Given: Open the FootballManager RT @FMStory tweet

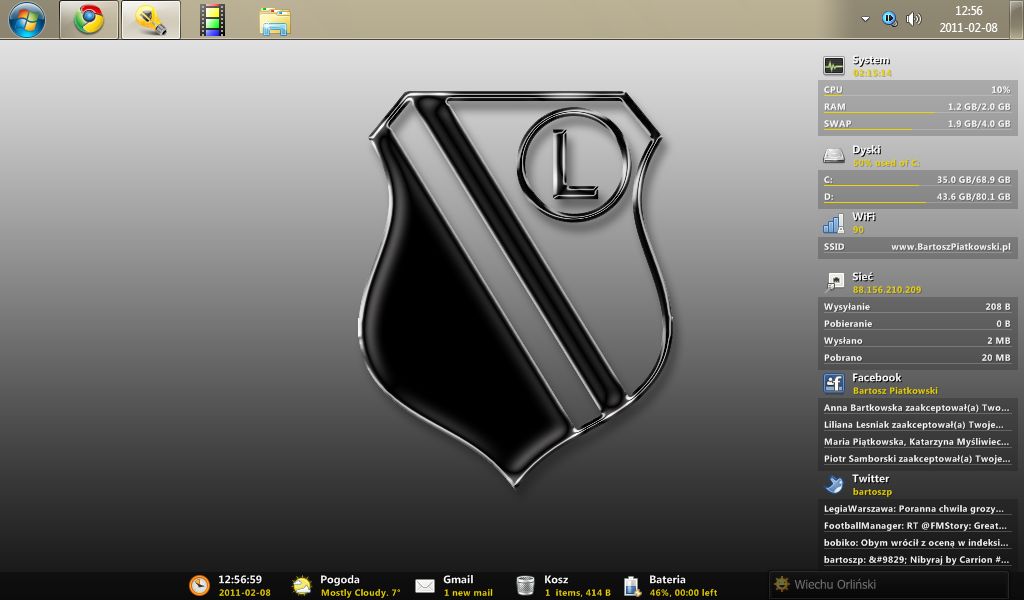Looking at the screenshot, I should pyautogui.click(x=917, y=526).
